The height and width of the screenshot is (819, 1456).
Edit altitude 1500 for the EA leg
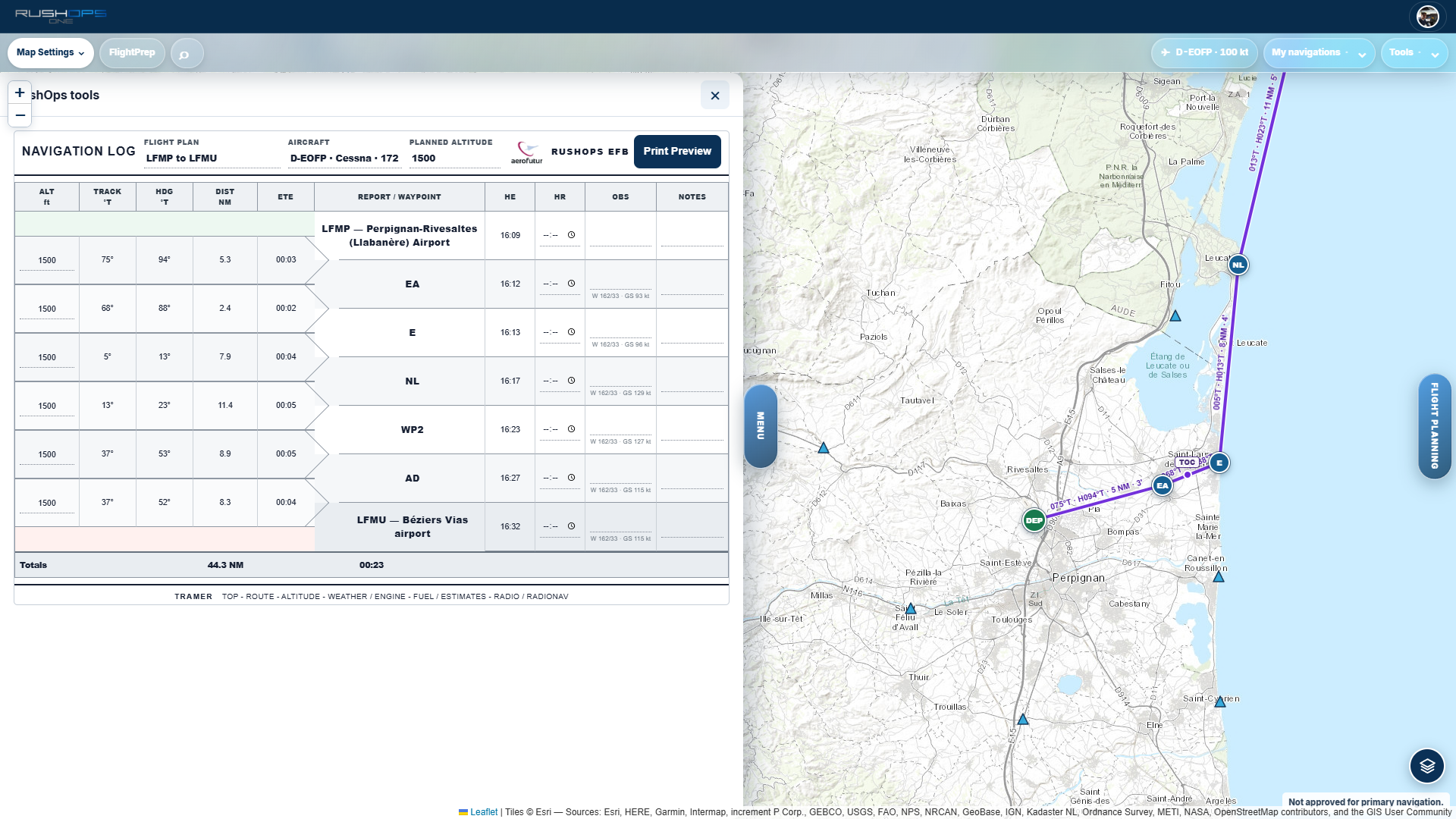(47, 261)
